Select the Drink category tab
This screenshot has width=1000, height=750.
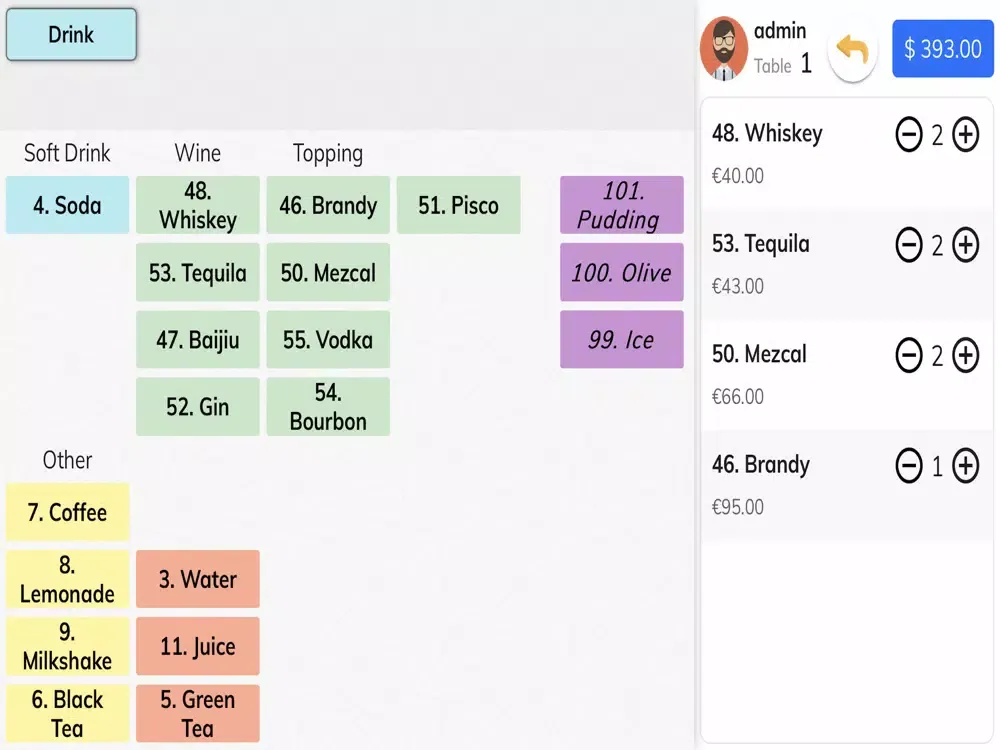pyautogui.click(x=71, y=35)
